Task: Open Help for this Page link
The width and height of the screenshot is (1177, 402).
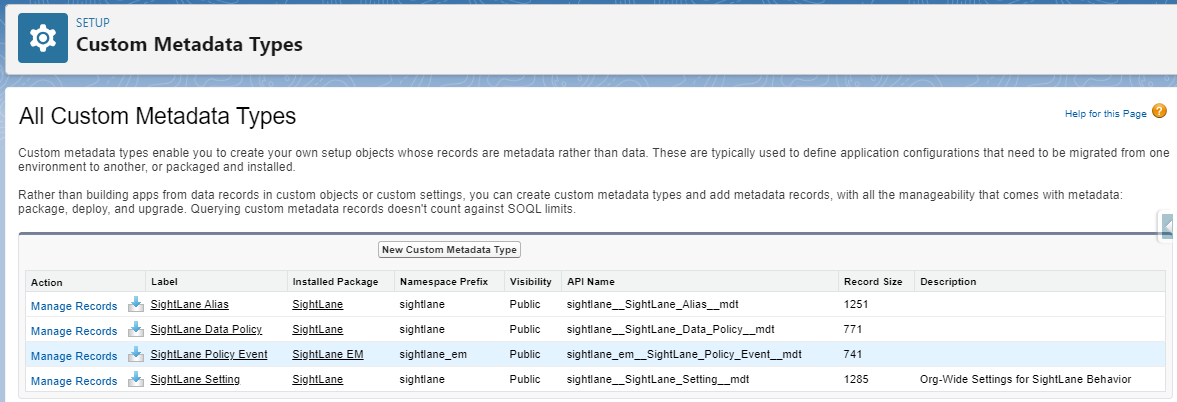Action: [1106, 113]
